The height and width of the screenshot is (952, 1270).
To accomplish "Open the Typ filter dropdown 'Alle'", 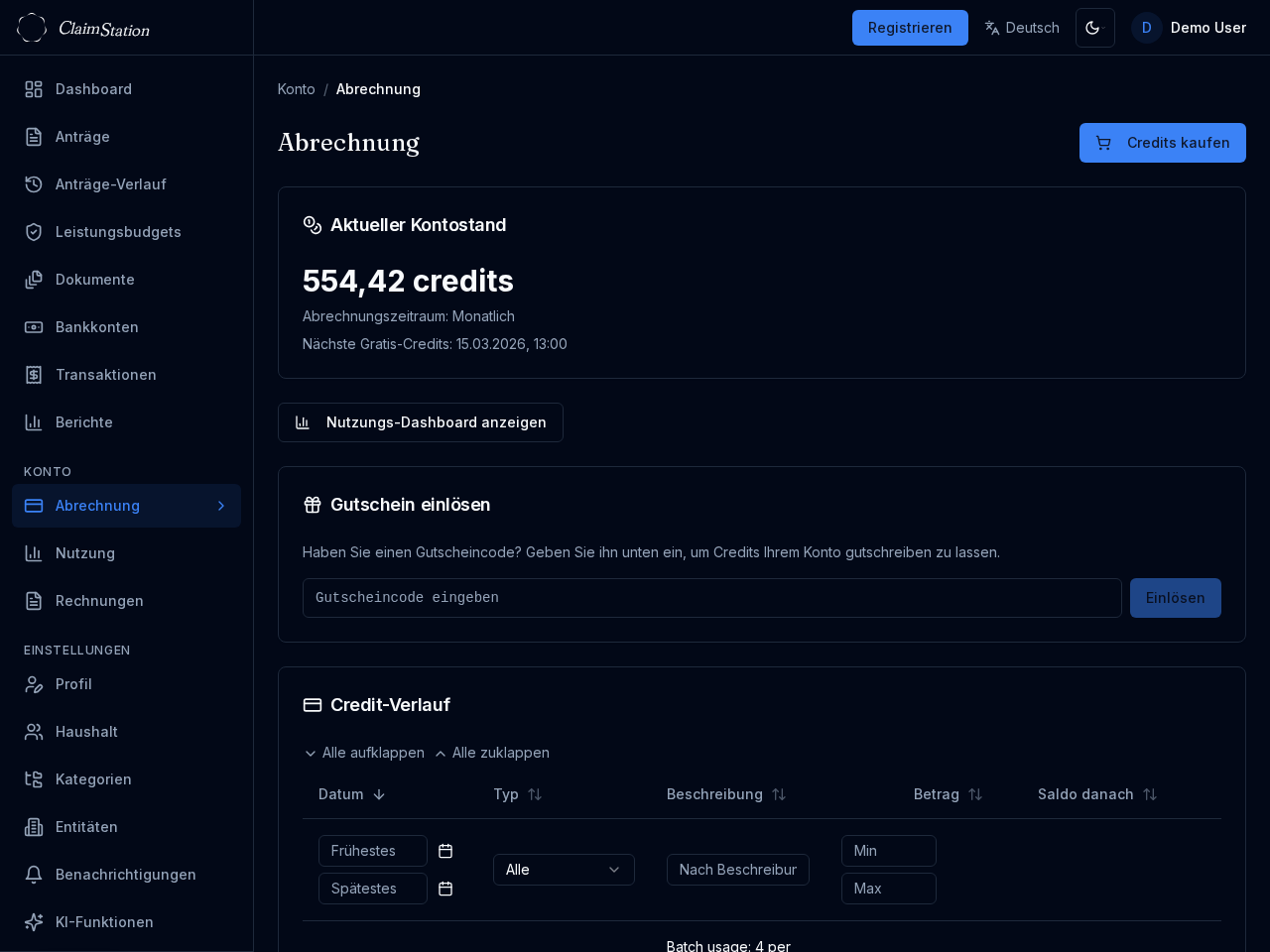I will (564, 870).
